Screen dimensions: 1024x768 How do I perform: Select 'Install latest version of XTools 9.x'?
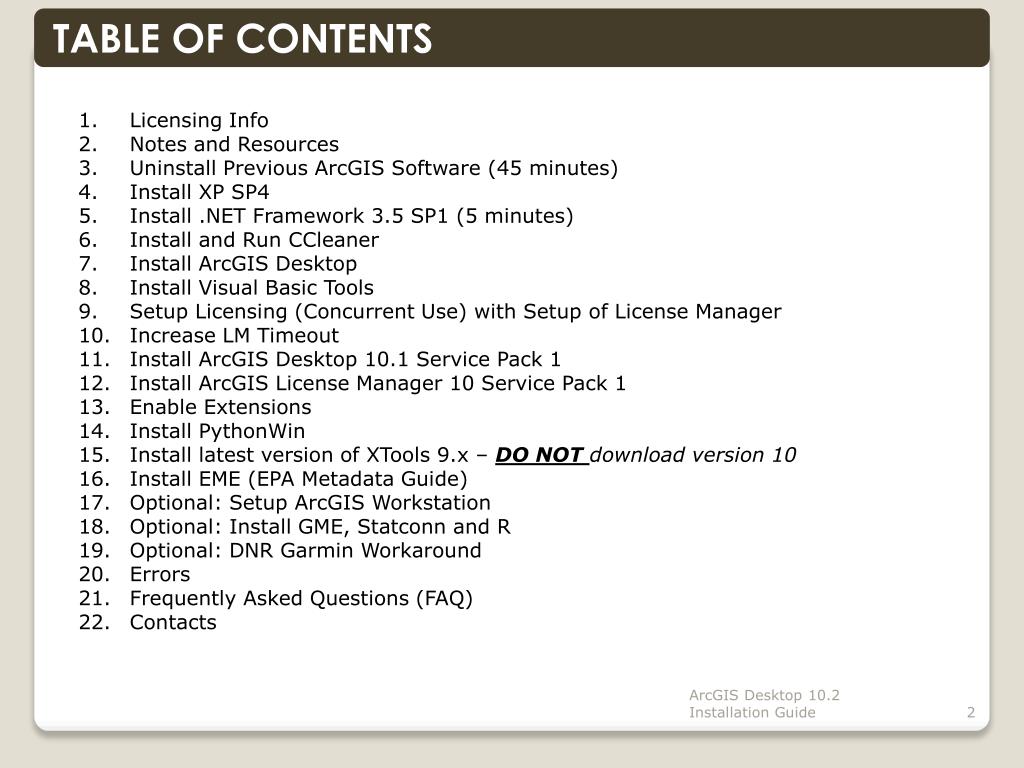[299, 455]
